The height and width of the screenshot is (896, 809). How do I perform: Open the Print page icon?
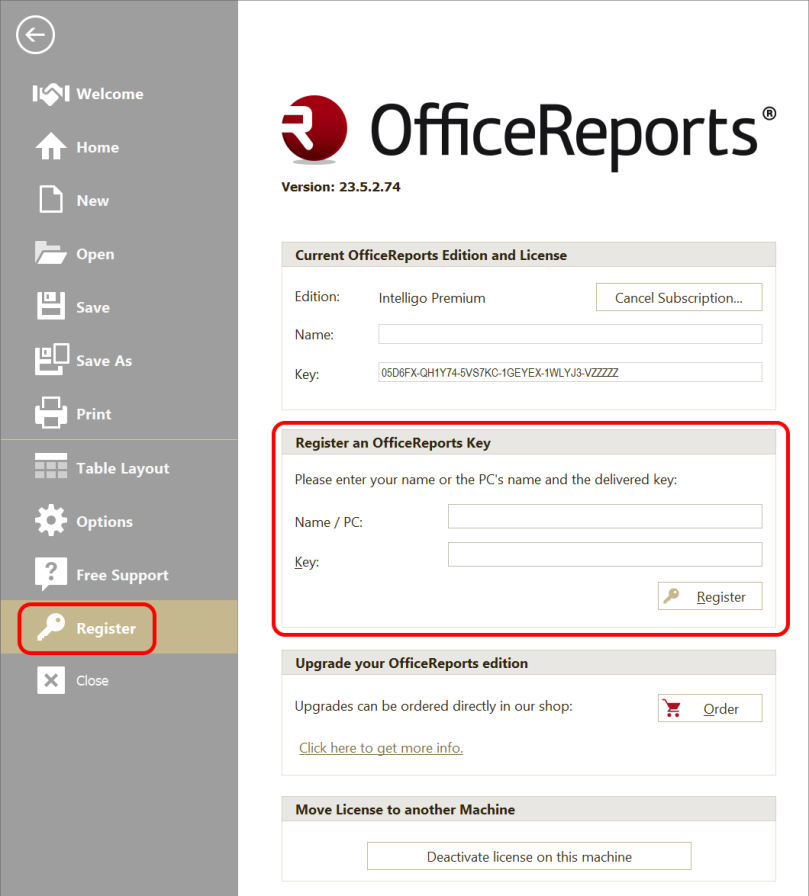pos(50,413)
